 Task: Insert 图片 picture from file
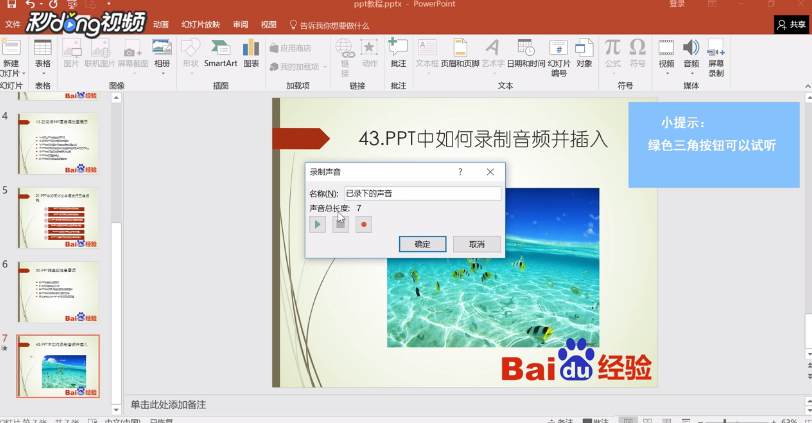71,53
